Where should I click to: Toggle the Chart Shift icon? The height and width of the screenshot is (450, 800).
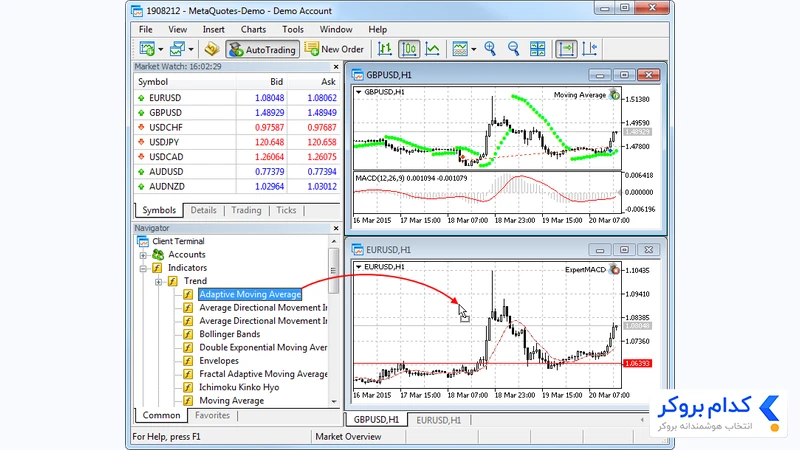[589, 49]
